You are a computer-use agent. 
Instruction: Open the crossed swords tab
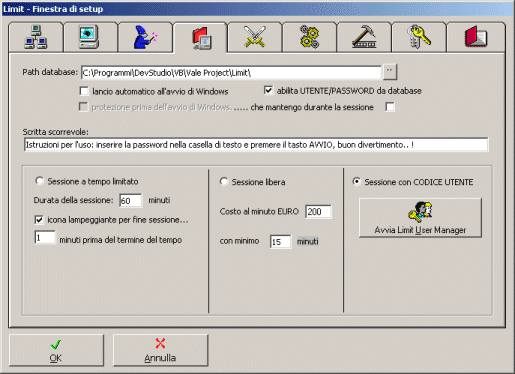click(255, 37)
